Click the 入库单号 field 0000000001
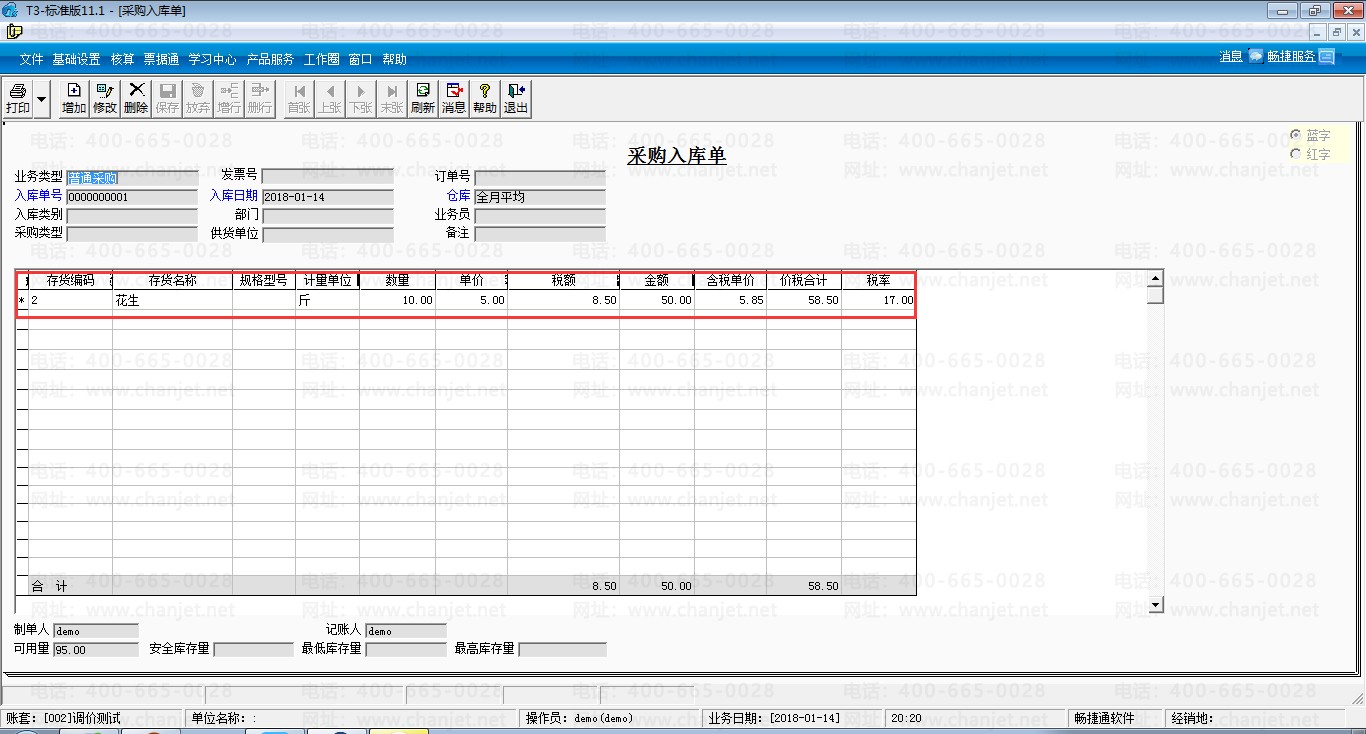The width and height of the screenshot is (1366, 734). point(132,197)
